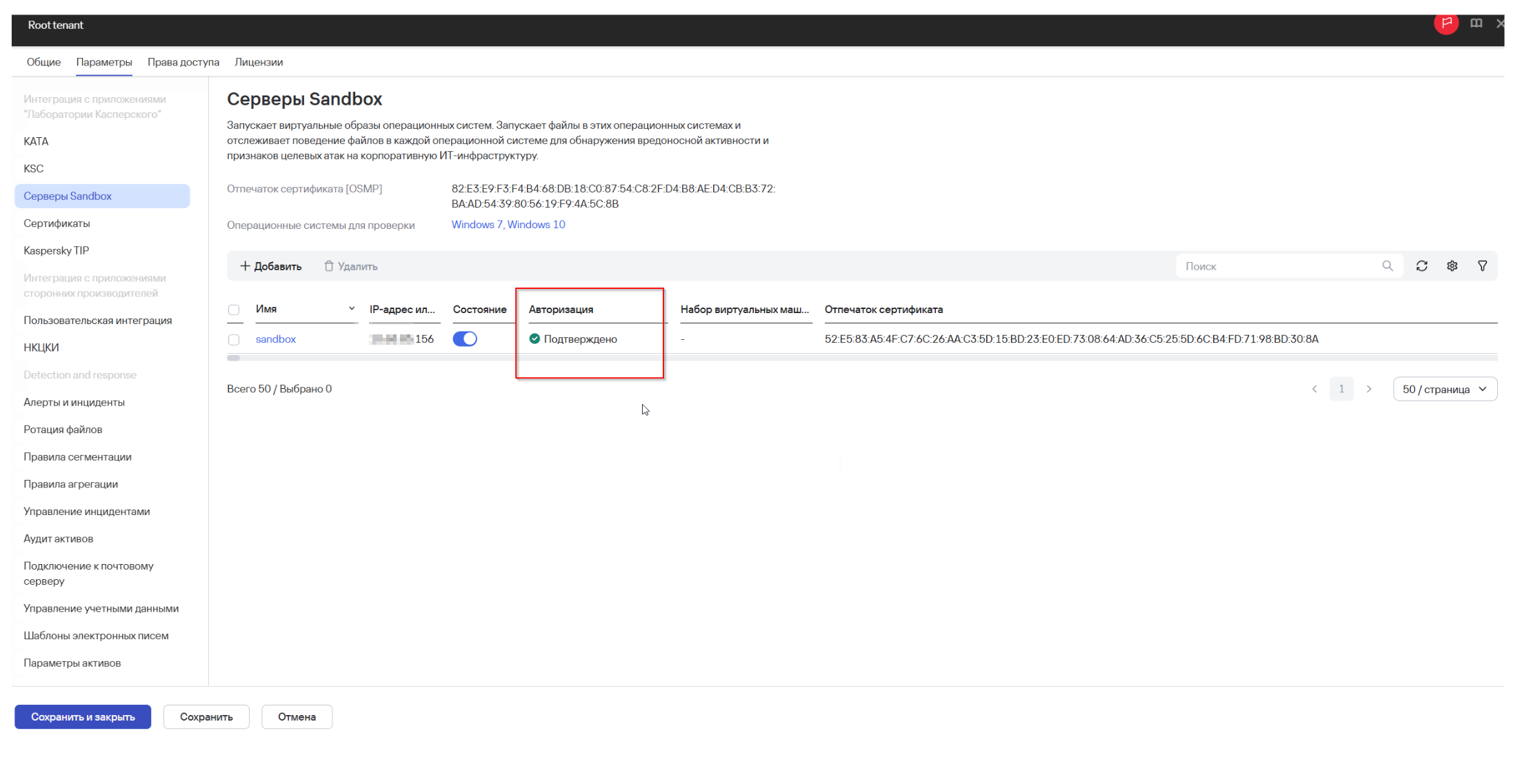Go to the previous page arrow
Viewport: 1520px width, 784px height.
point(1314,390)
